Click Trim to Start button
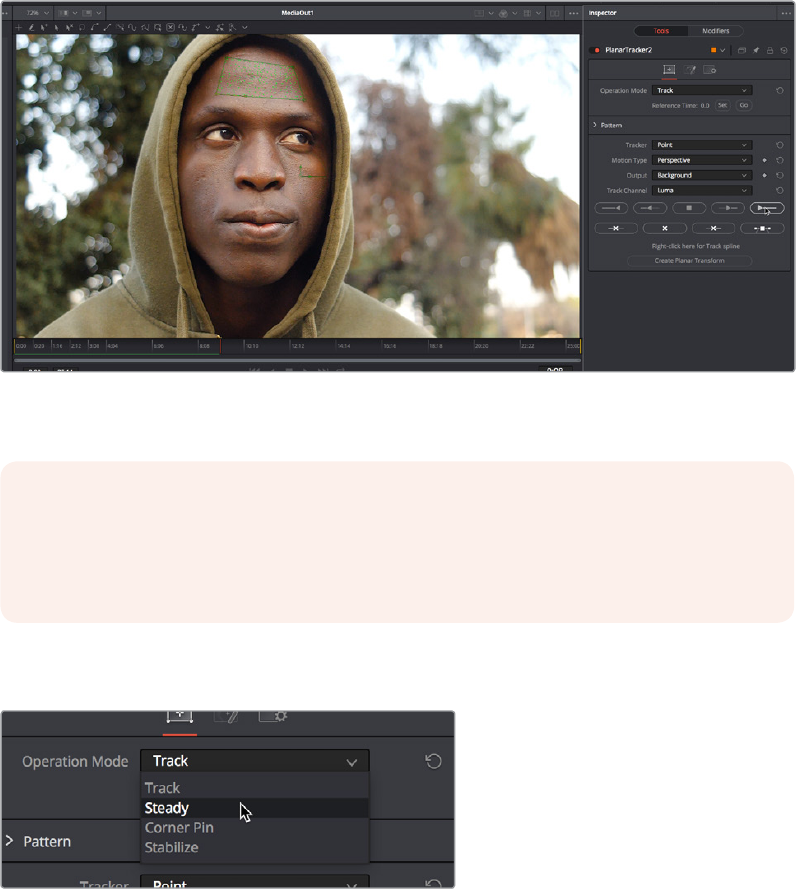Screen dimensions: 796x889 point(616,228)
